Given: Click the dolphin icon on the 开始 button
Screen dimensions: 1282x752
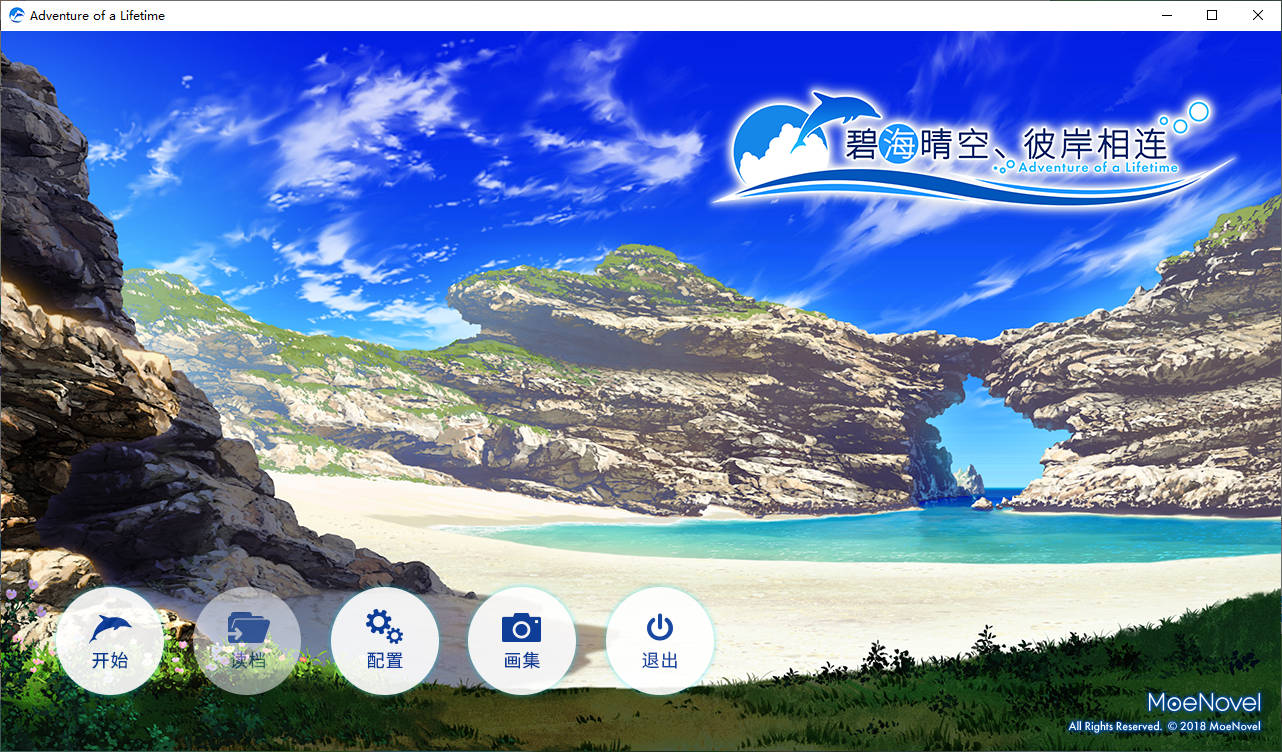Looking at the screenshot, I should click(110, 628).
